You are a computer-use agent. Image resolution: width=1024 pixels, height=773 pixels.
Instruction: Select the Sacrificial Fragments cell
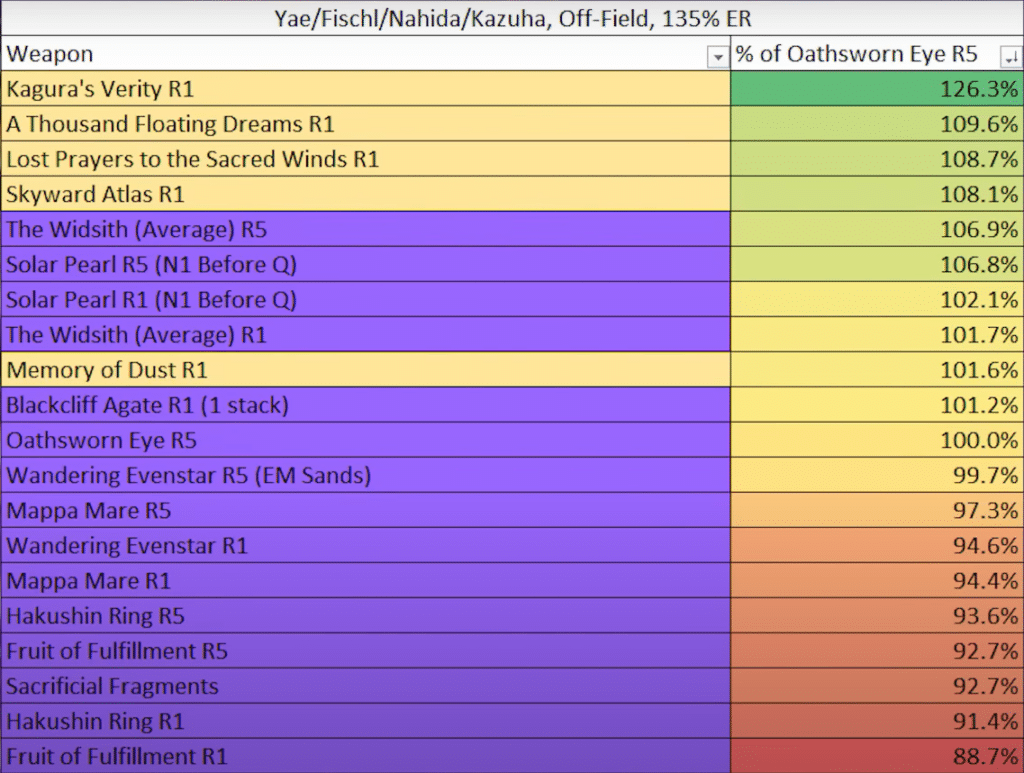(x=366, y=686)
